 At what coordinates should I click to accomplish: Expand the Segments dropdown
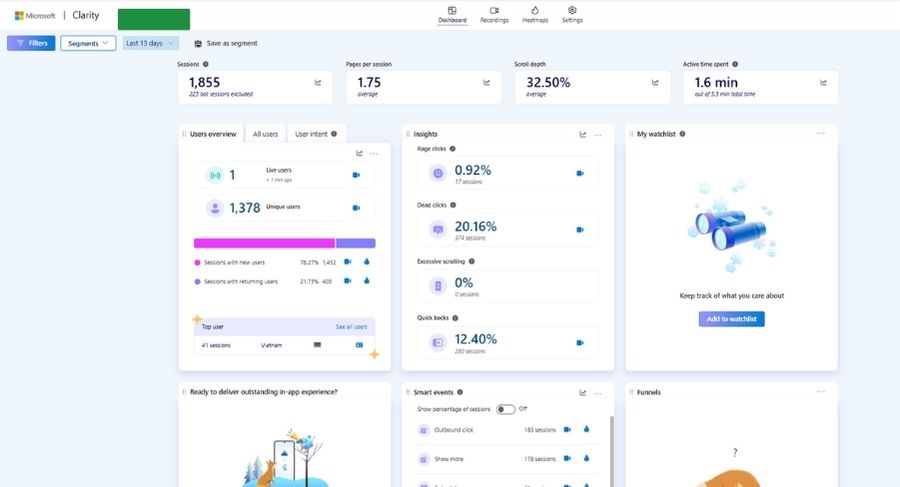(88, 43)
